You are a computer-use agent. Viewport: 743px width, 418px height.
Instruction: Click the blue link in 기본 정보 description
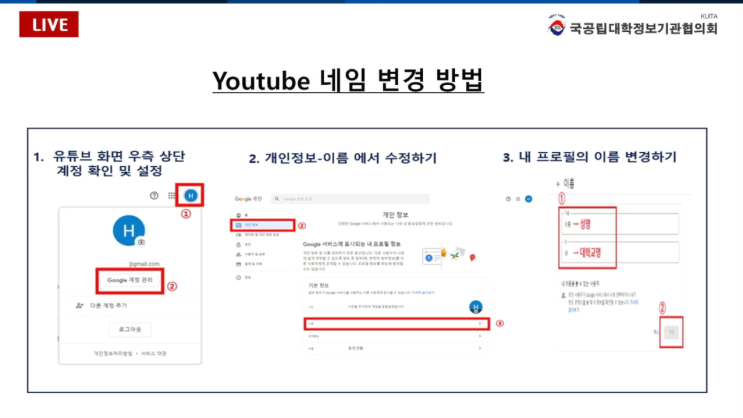[423, 293]
